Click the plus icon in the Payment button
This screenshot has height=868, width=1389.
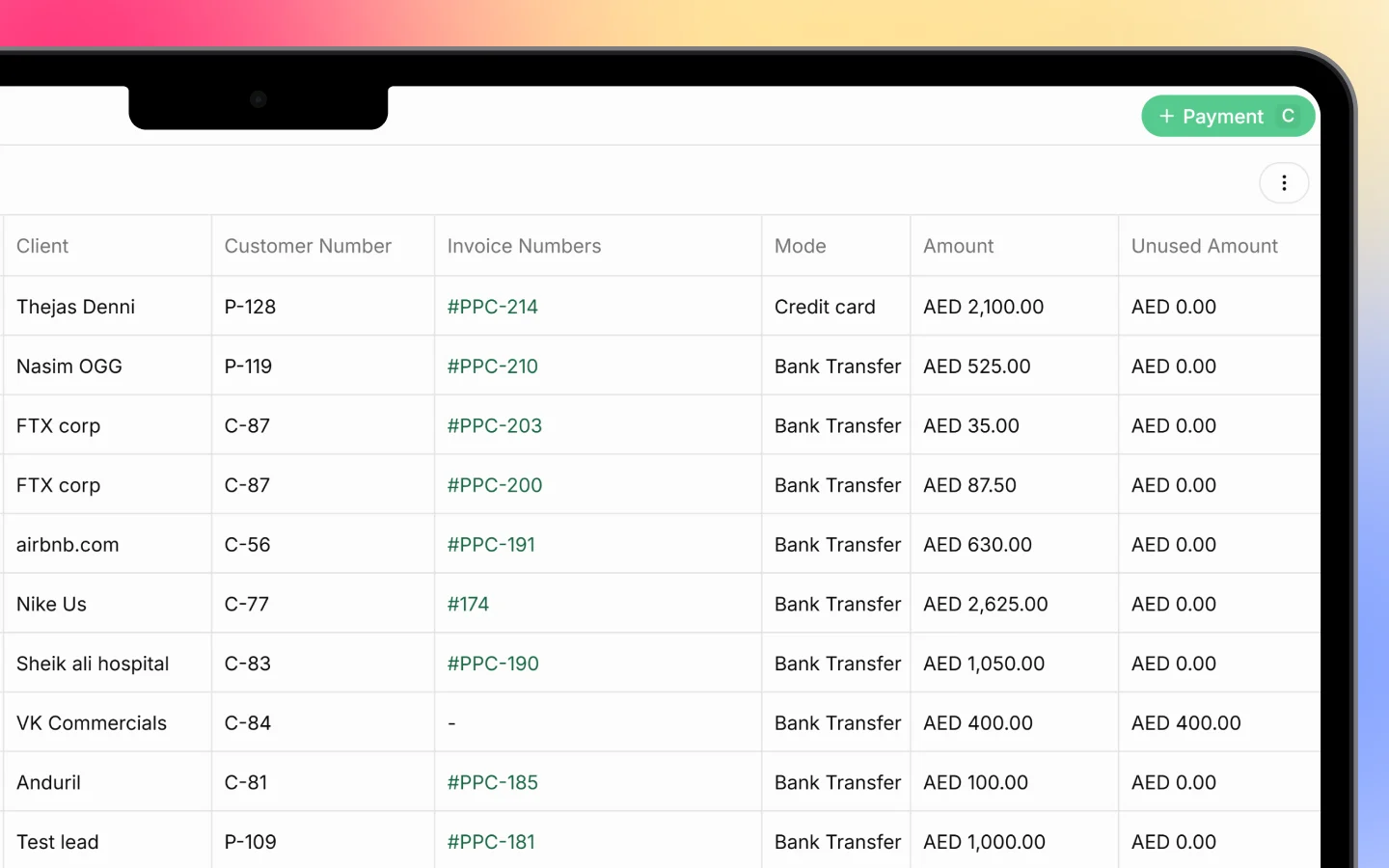click(x=1166, y=116)
